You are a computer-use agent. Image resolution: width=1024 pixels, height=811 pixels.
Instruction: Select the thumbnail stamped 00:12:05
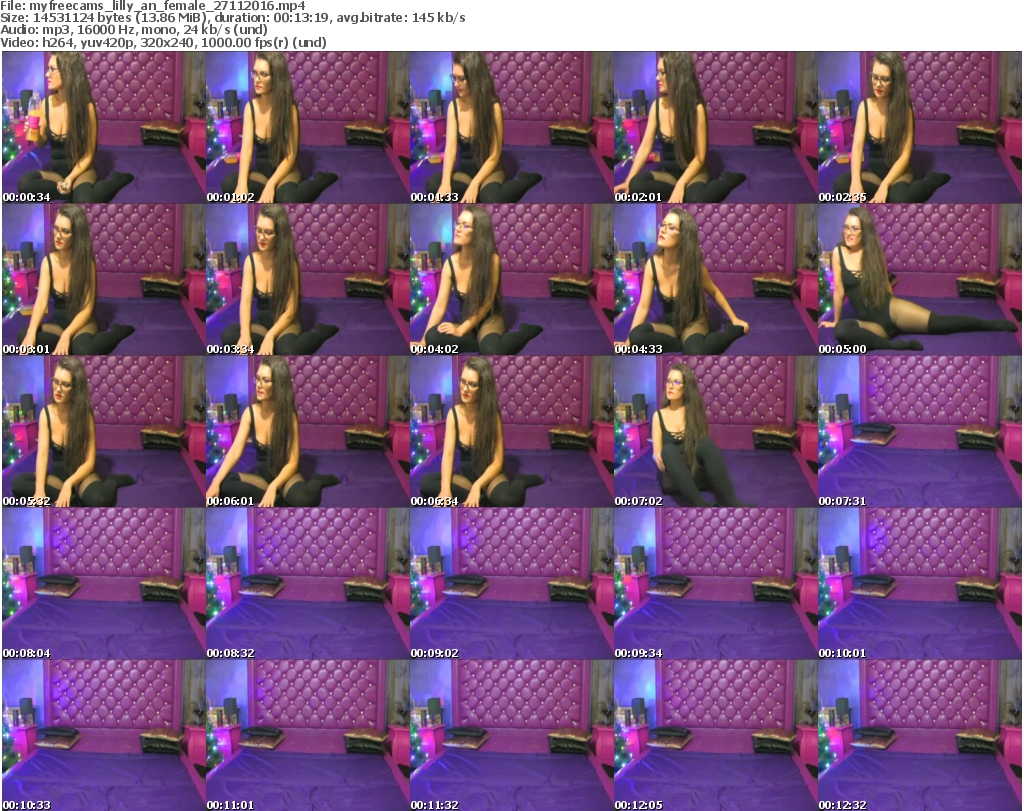[716, 735]
